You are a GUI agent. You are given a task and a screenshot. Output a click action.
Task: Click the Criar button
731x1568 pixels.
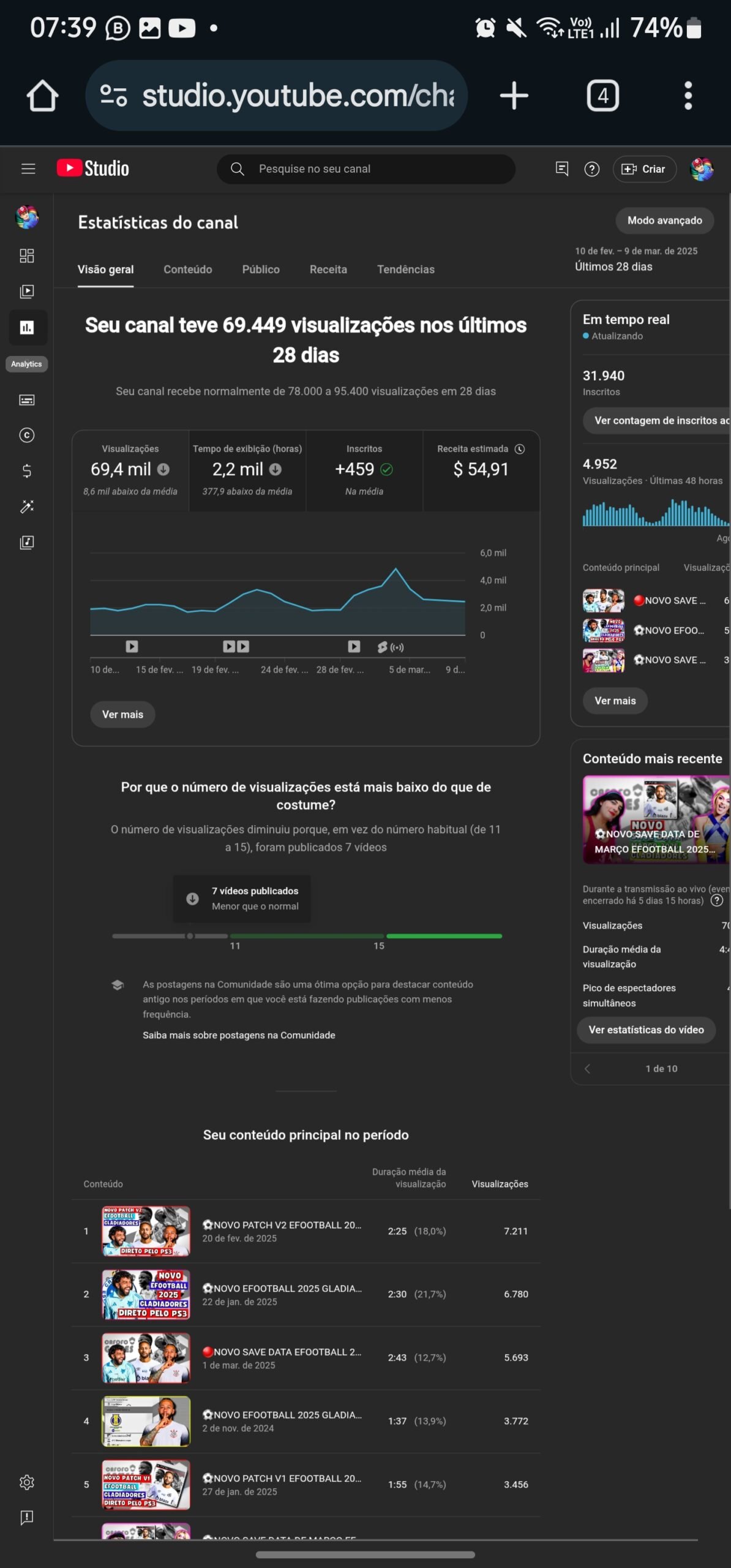tap(644, 169)
